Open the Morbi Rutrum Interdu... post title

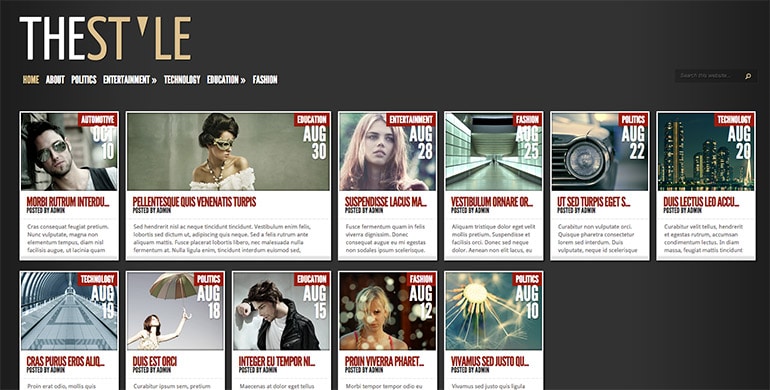(68, 202)
